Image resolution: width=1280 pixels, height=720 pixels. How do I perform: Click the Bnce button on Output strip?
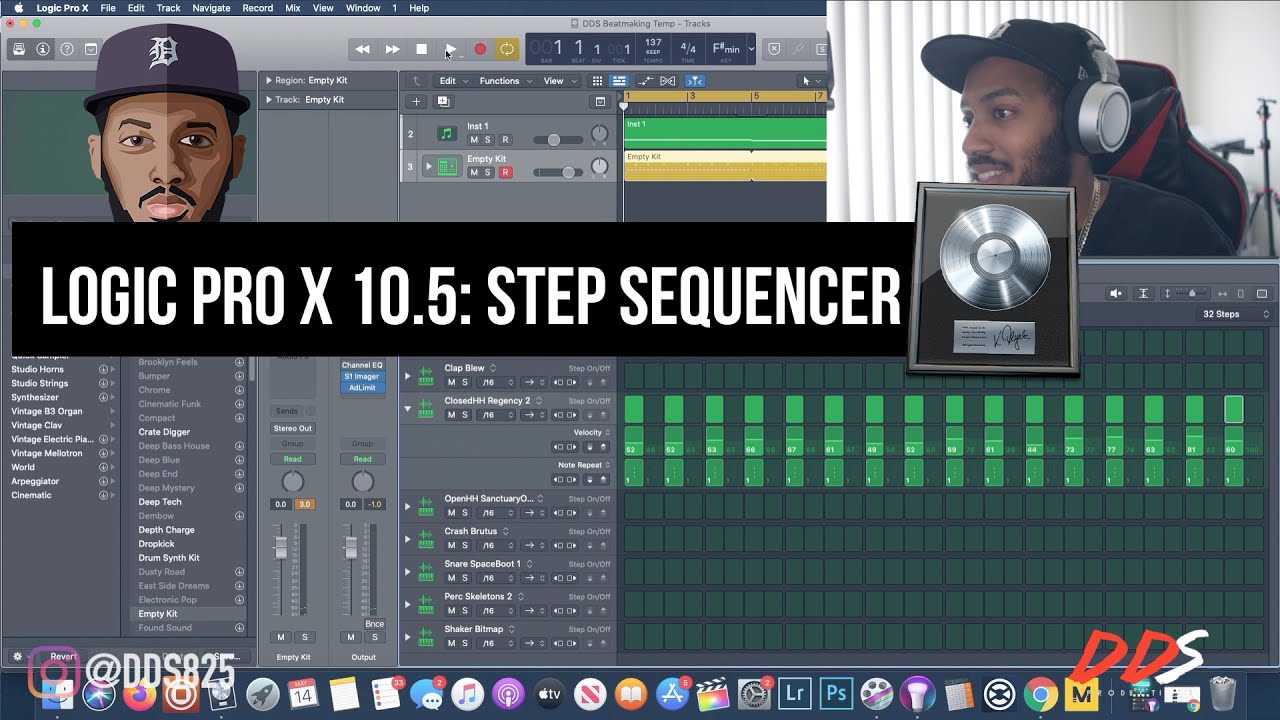click(x=374, y=624)
